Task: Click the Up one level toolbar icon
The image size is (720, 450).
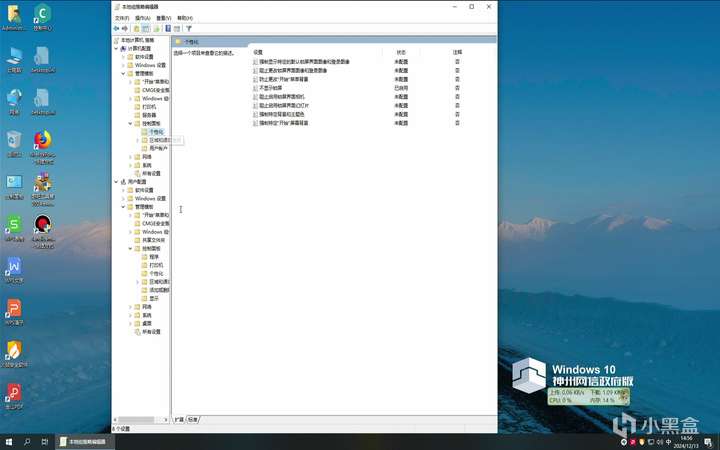Action: (x=136, y=28)
